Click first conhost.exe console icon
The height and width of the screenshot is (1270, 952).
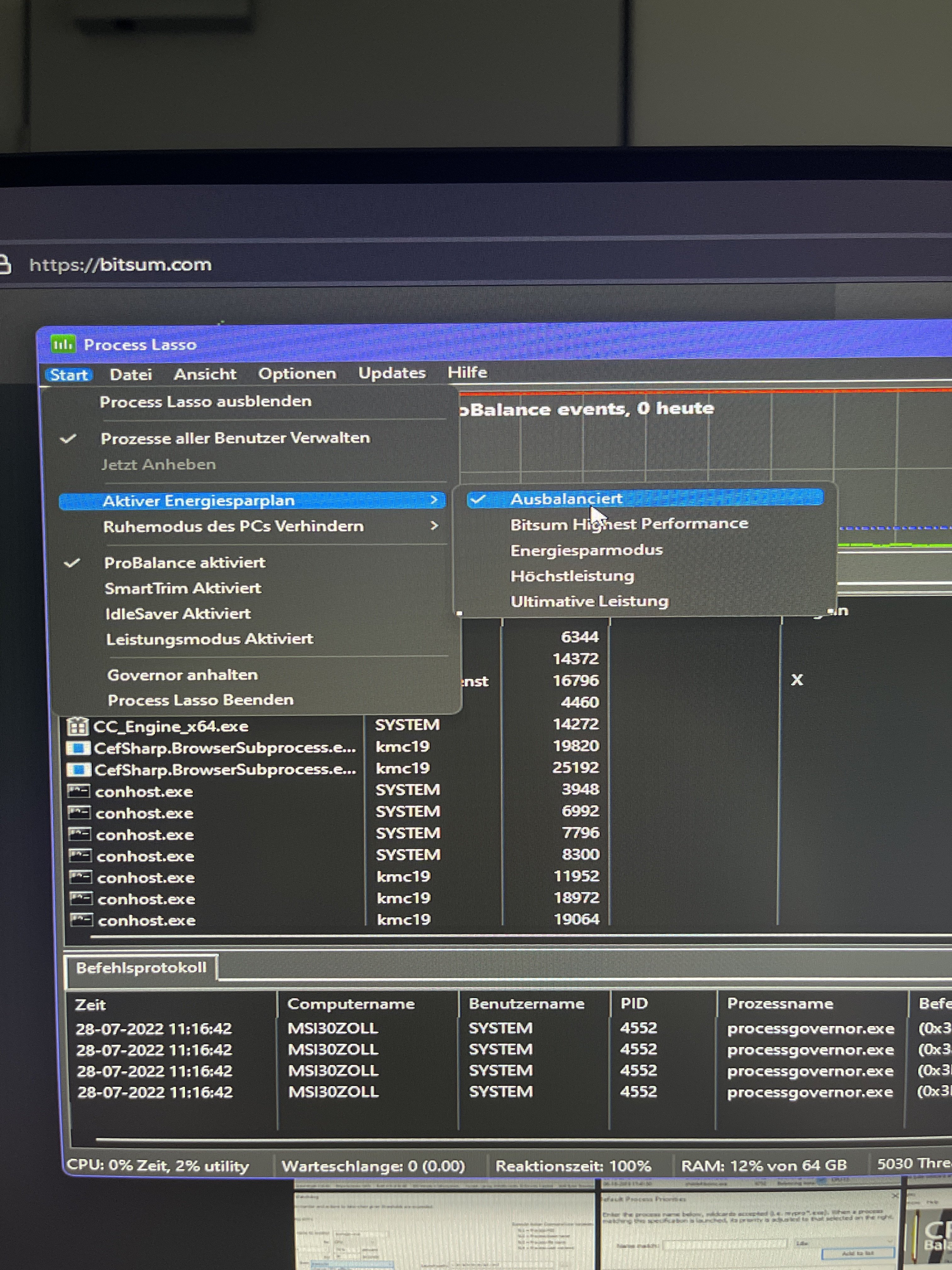pyautogui.click(x=79, y=792)
